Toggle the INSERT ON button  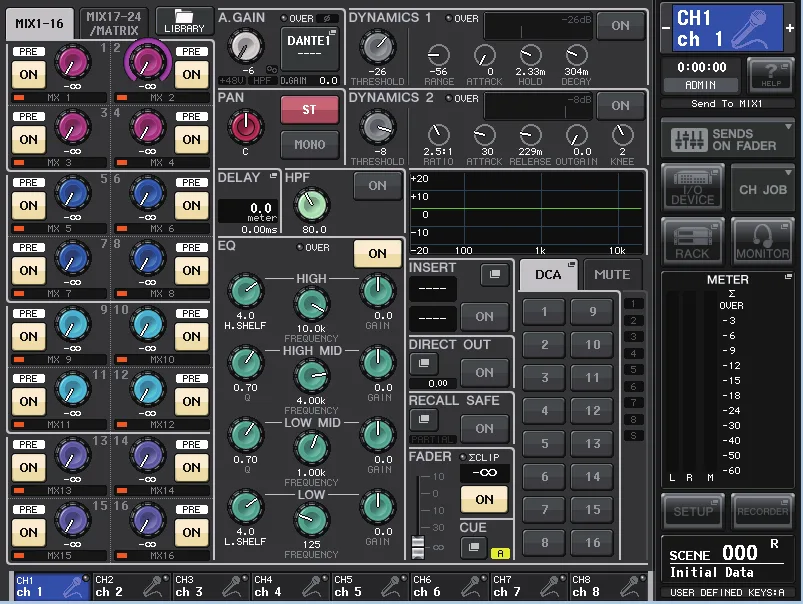click(484, 317)
